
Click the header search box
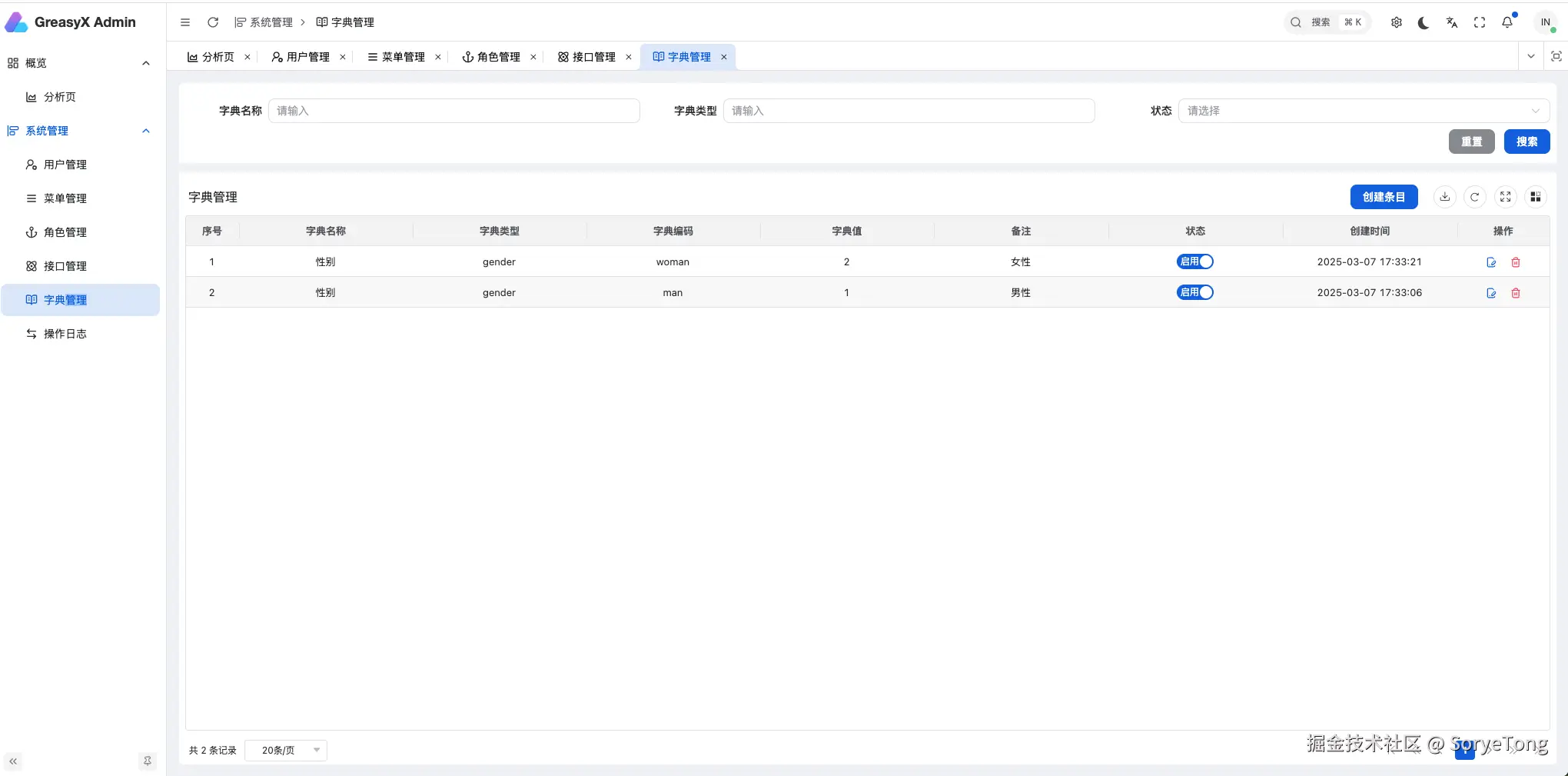coord(1327,22)
